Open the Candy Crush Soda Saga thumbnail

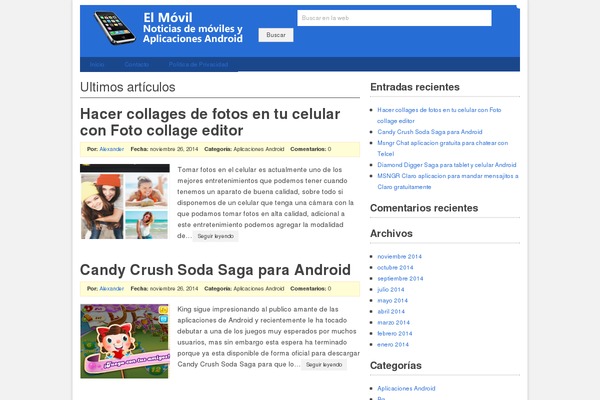[x=124, y=341]
